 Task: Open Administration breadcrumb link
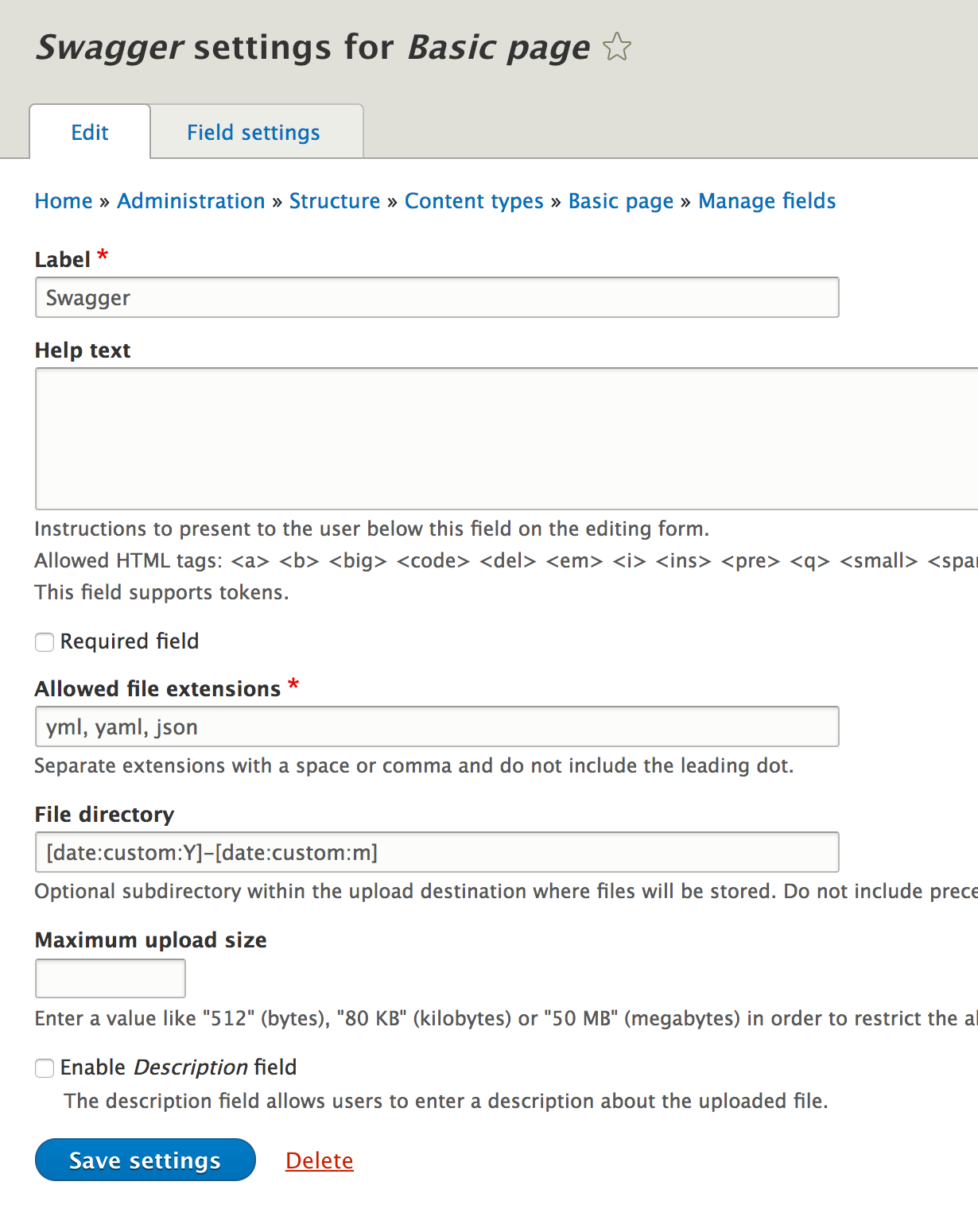click(191, 201)
